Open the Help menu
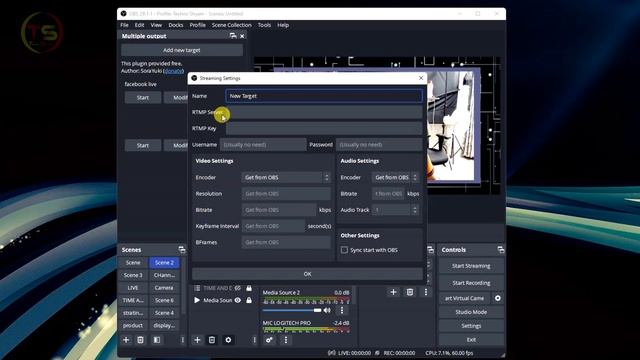This screenshot has width=640, height=360. (x=283, y=25)
